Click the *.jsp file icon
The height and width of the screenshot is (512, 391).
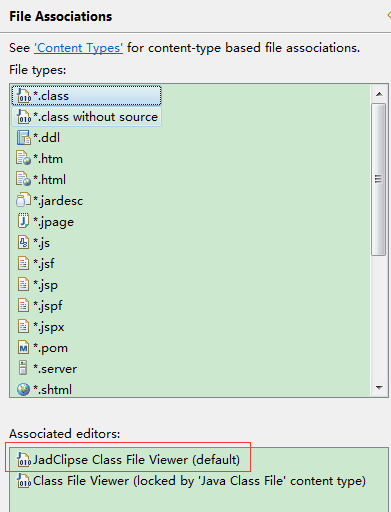pos(23,284)
